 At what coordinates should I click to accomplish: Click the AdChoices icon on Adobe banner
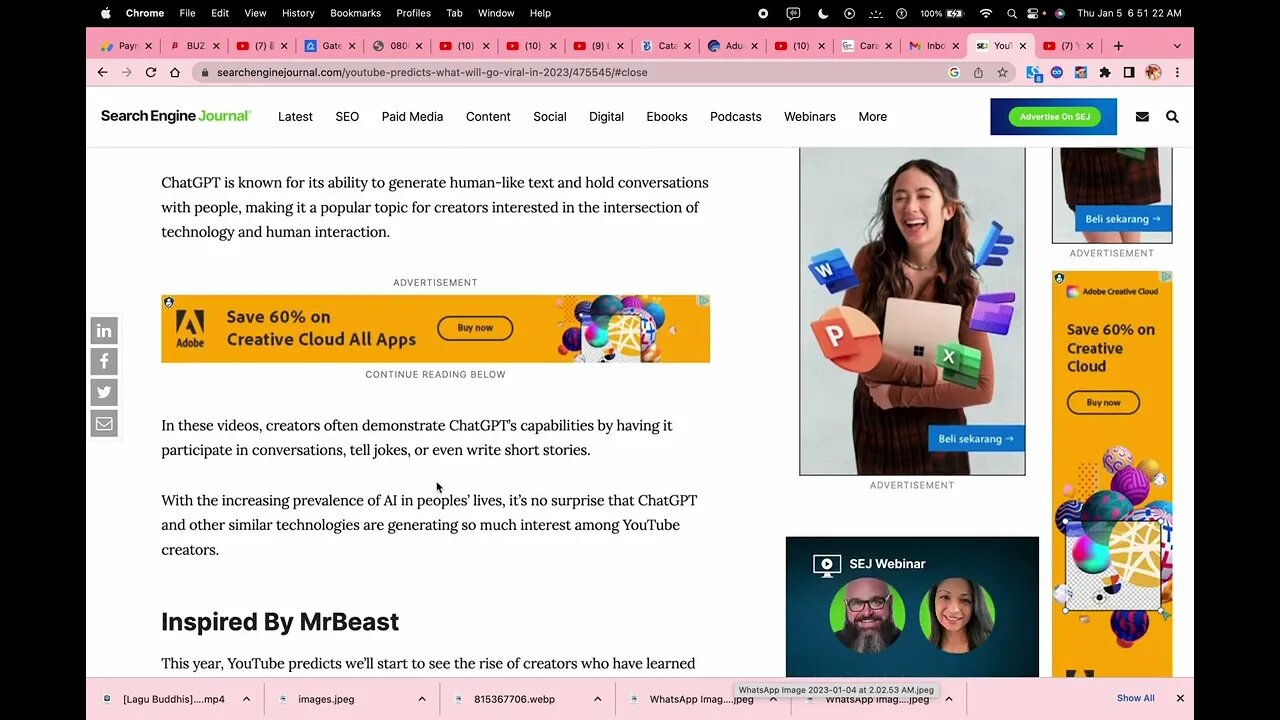(x=704, y=300)
